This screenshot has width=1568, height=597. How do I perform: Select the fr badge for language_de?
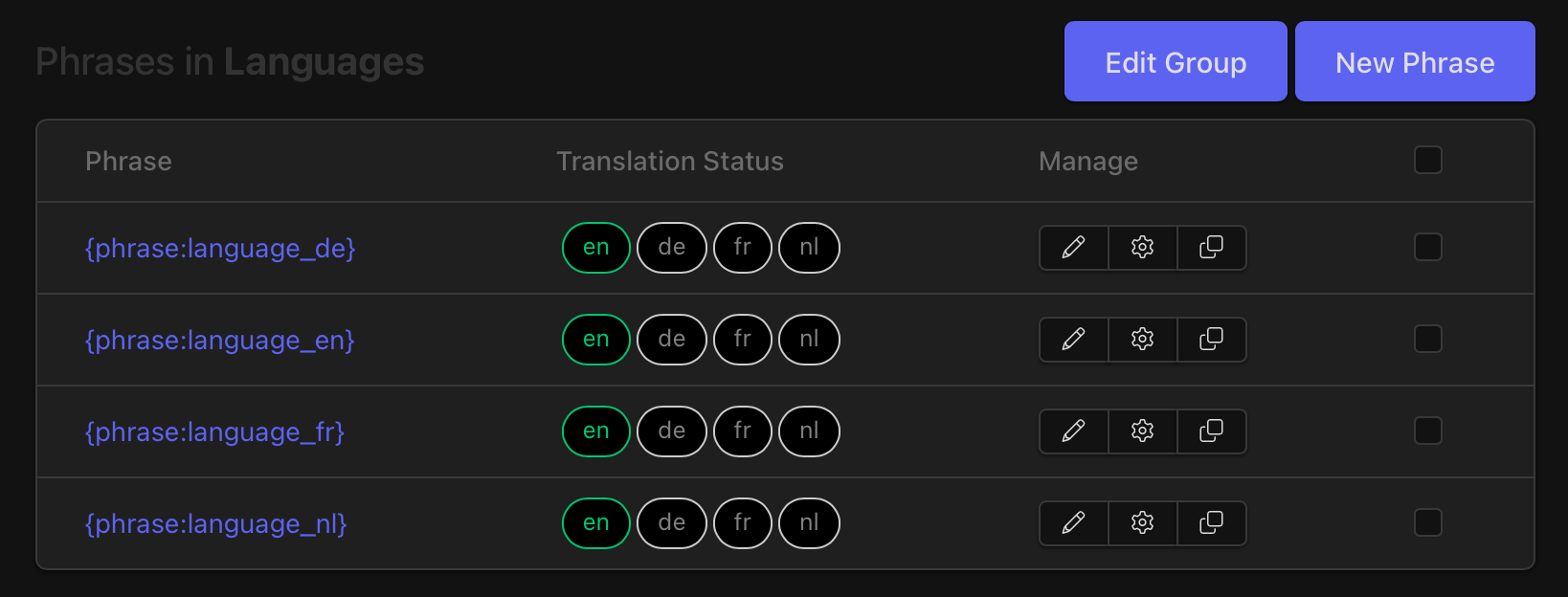click(743, 248)
